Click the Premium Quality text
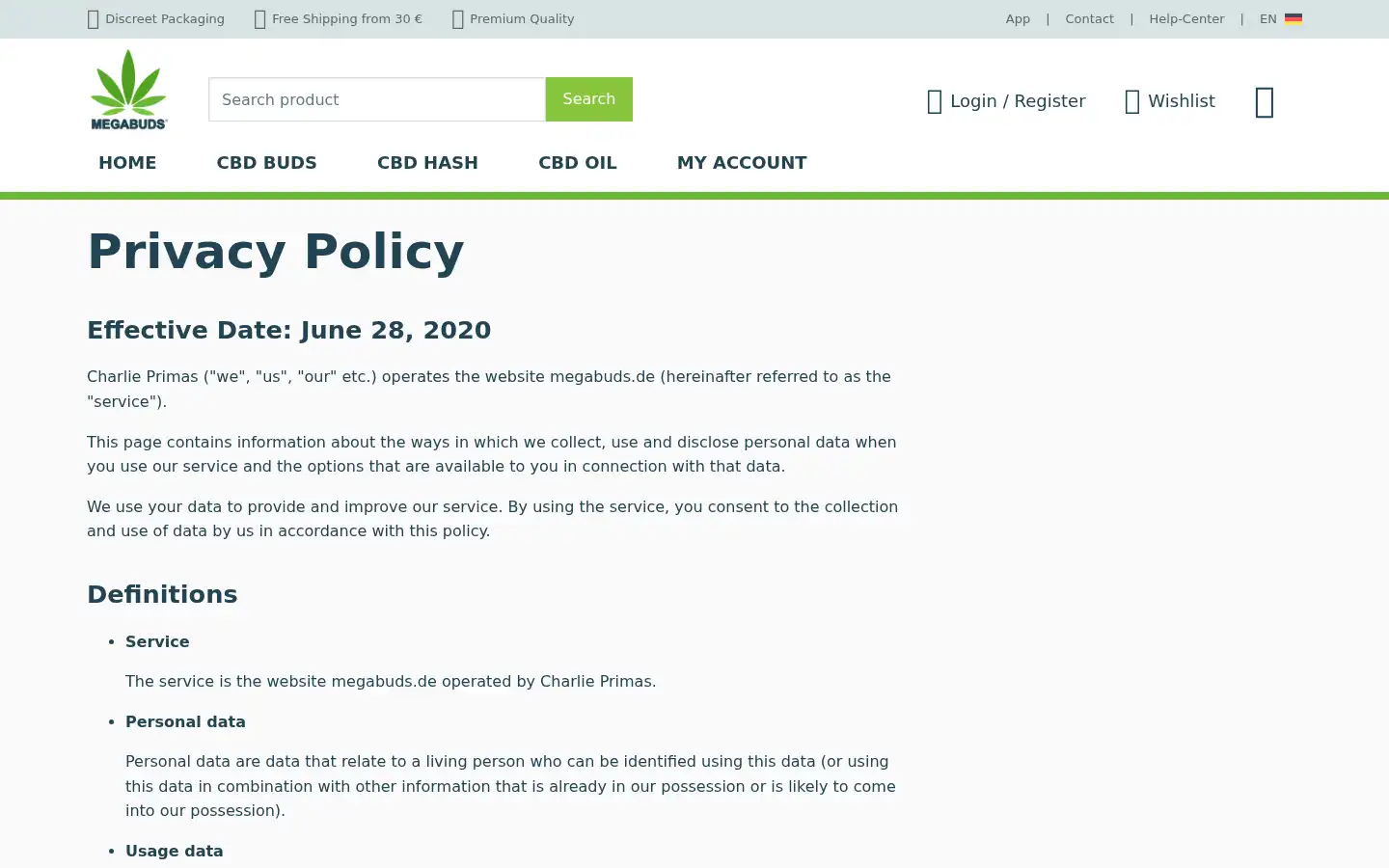The height and width of the screenshot is (868, 1389). 522,18
